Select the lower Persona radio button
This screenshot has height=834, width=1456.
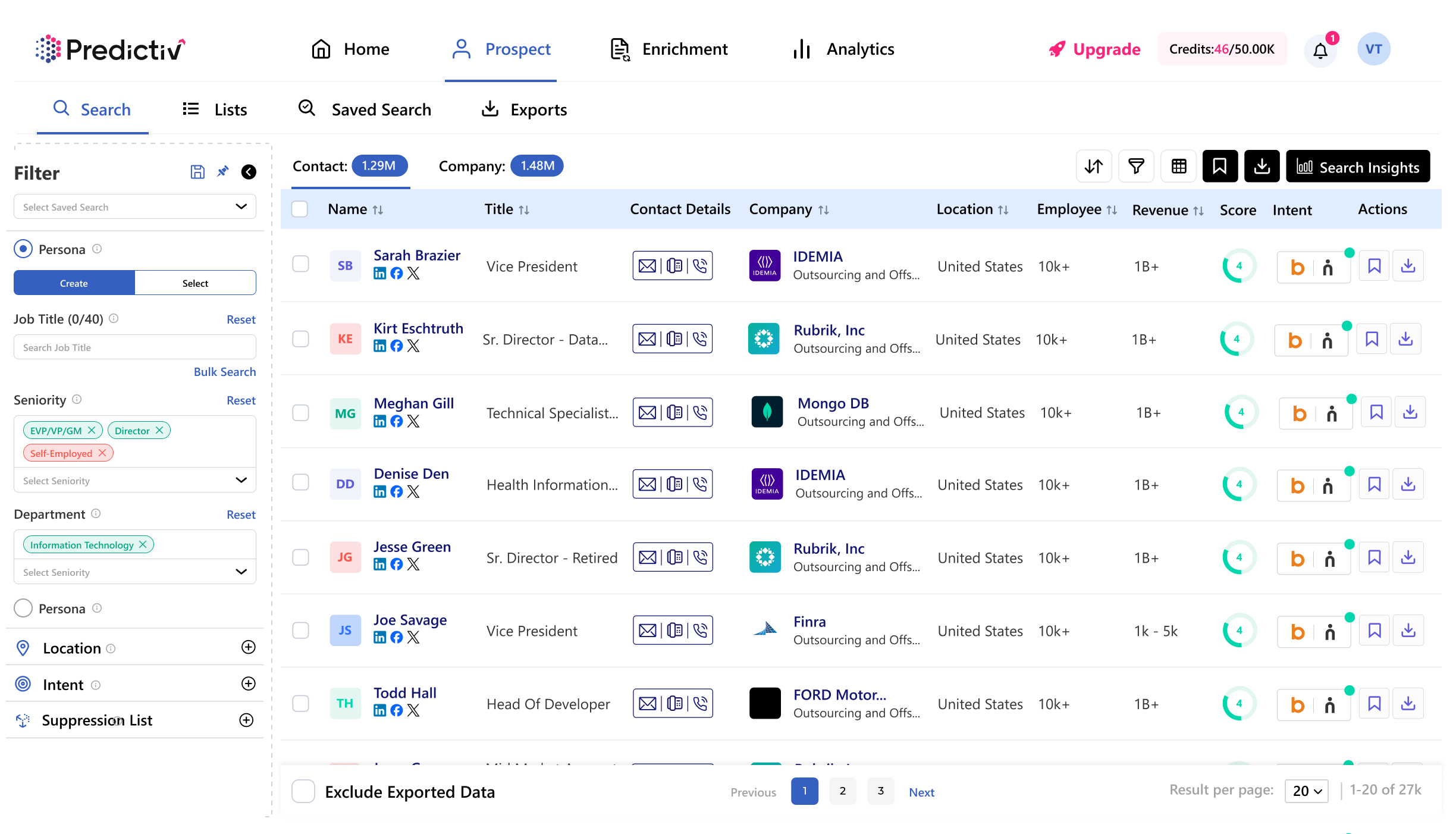tap(23, 608)
